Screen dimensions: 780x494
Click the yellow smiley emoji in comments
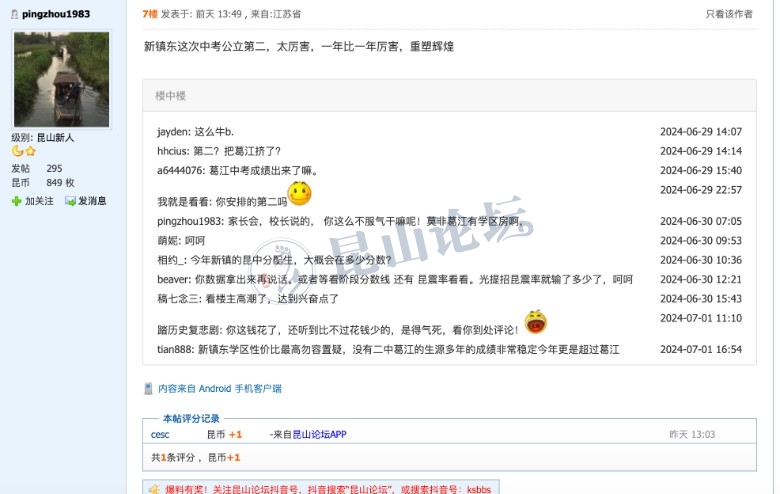299,194
